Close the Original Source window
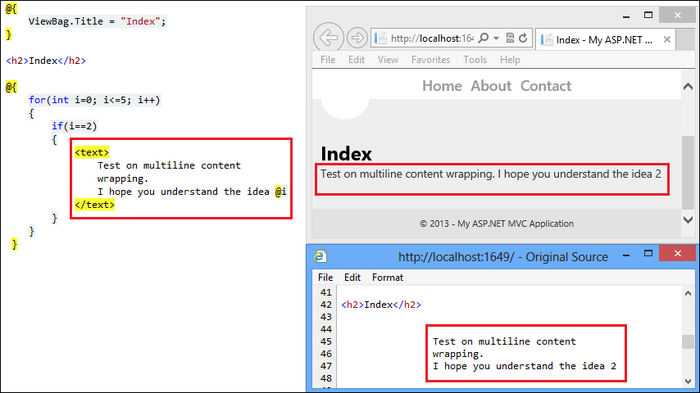The width and height of the screenshot is (700, 393). pyautogui.click(x=678, y=253)
